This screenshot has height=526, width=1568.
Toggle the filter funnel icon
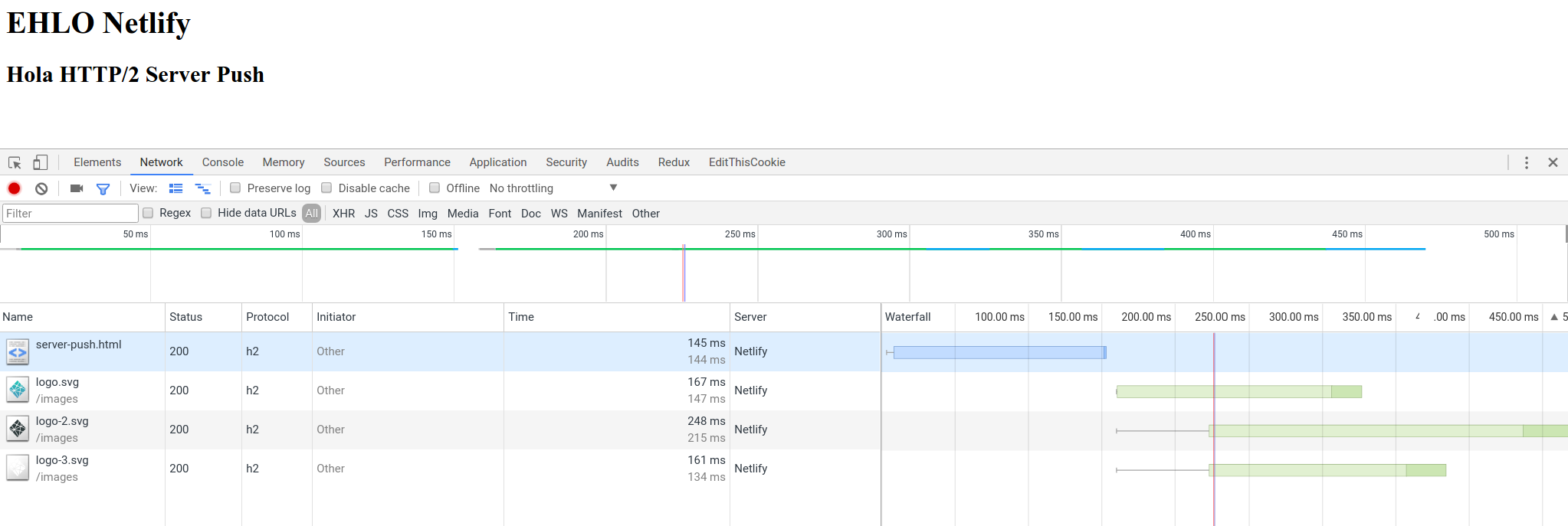[x=103, y=188]
